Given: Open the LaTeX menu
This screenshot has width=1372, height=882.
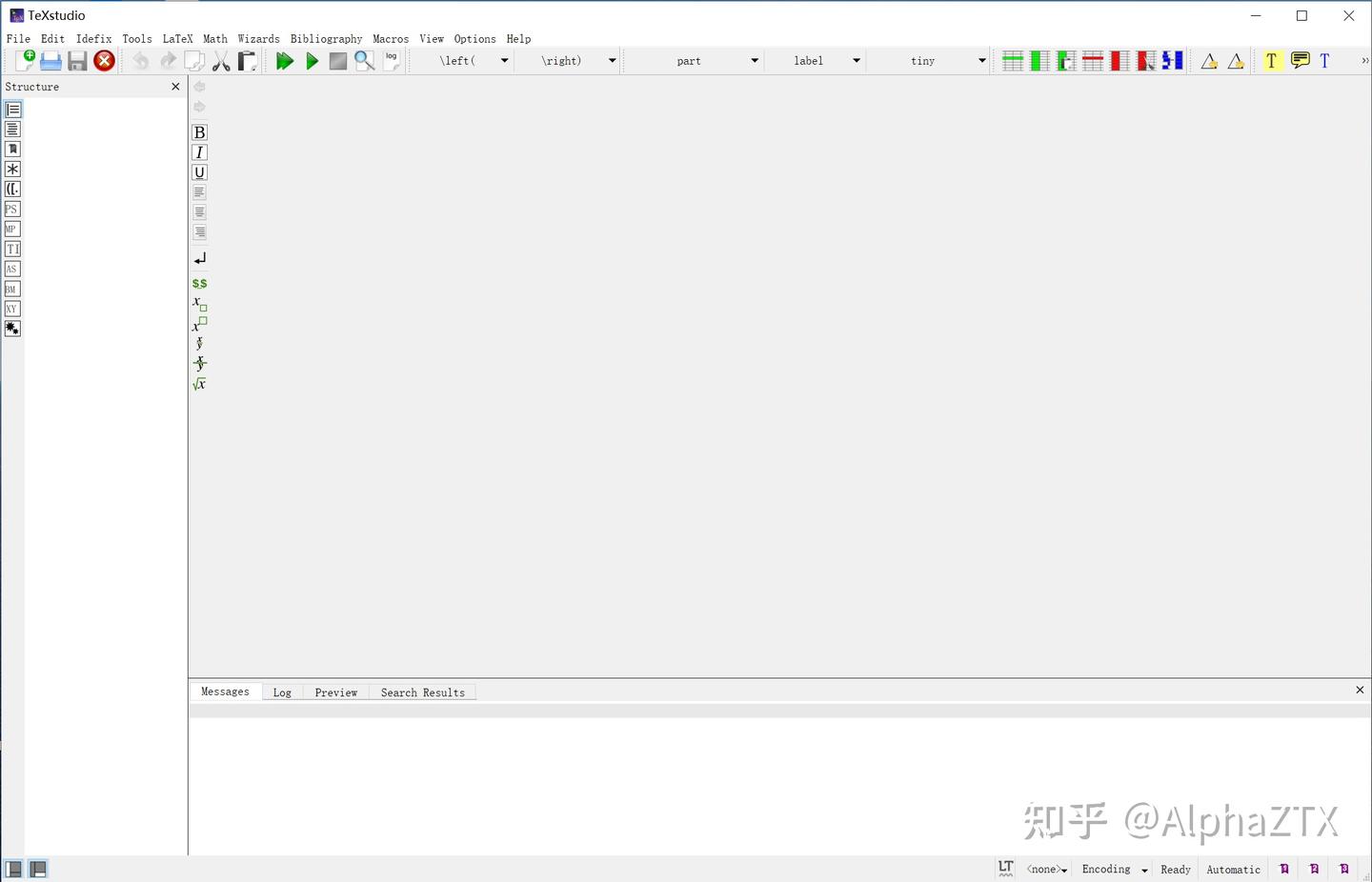Looking at the screenshot, I should click(x=177, y=39).
